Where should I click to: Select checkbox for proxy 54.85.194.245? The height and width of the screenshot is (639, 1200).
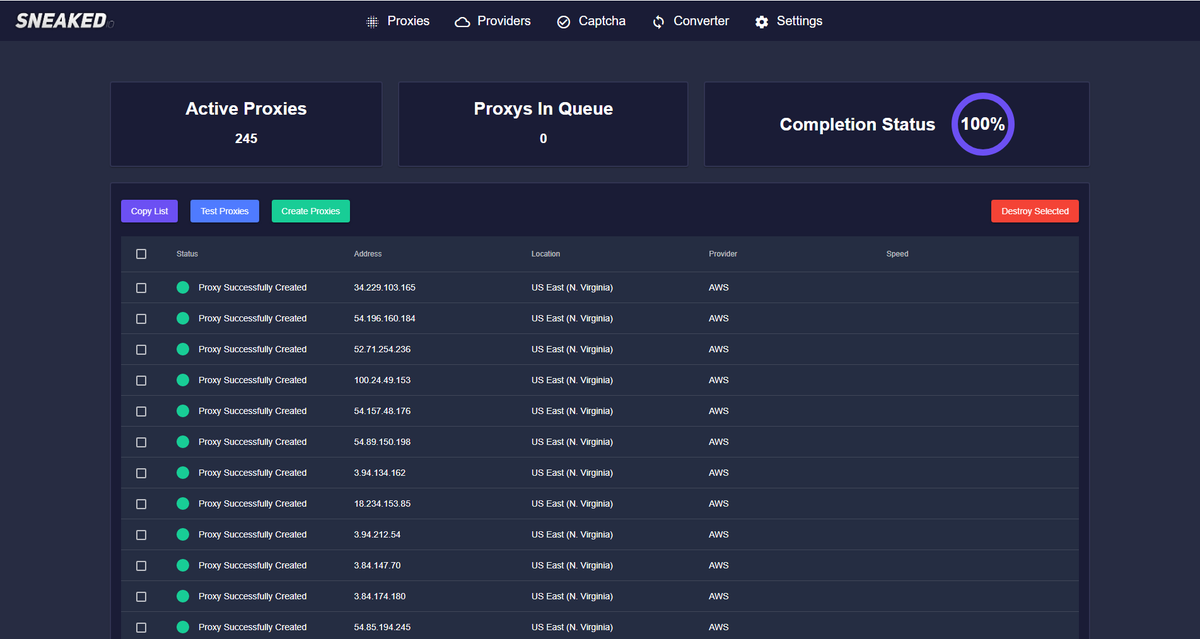point(141,628)
